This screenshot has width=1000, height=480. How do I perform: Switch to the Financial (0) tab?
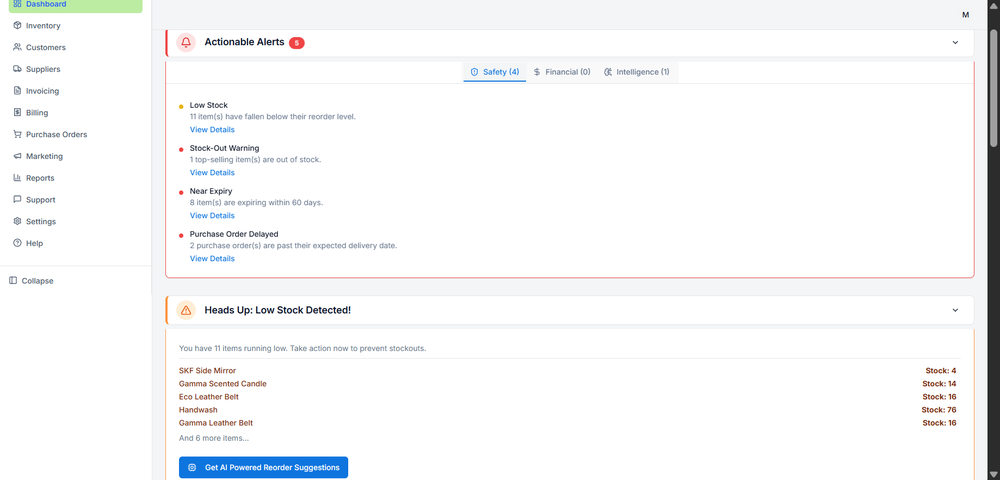tap(562, 72)
